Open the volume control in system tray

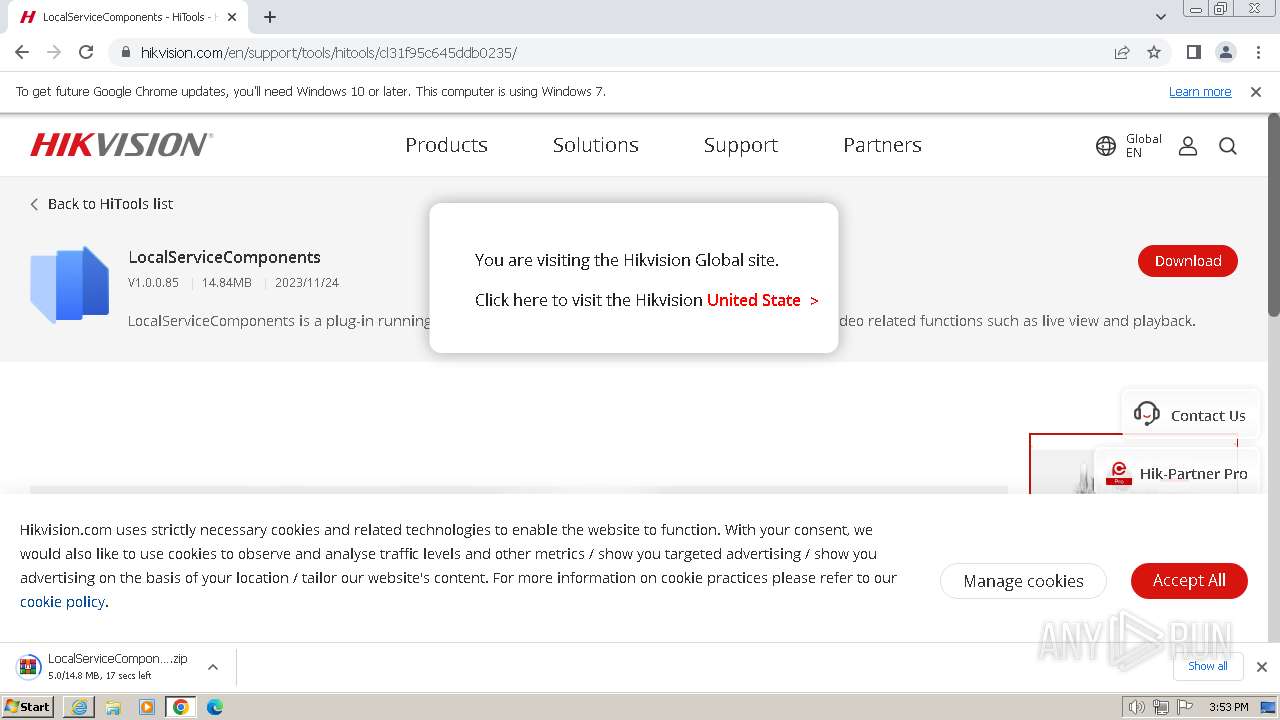click(x=1136, y=707)
